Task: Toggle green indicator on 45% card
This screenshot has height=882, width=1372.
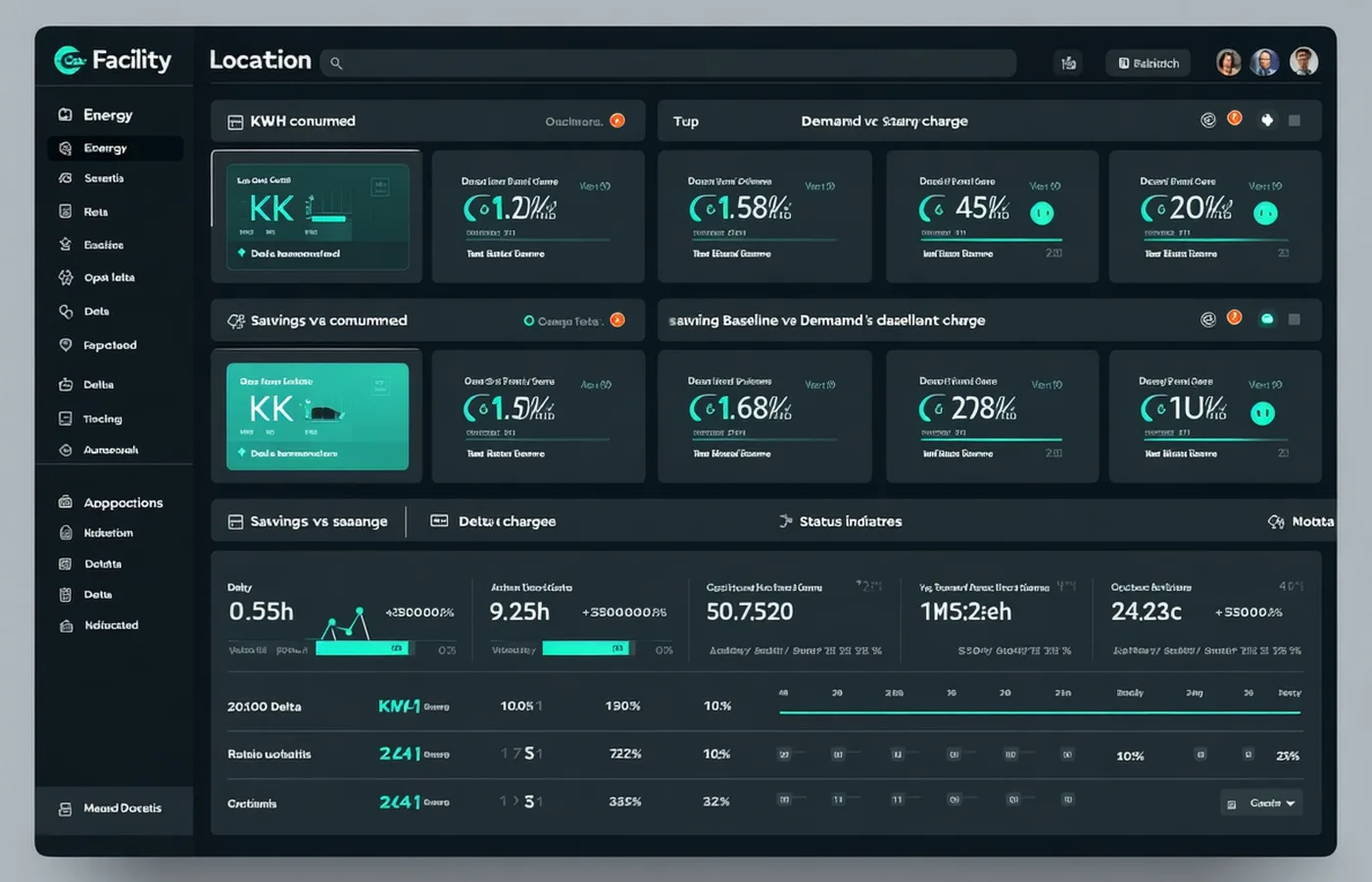Action: (1042, 213)
